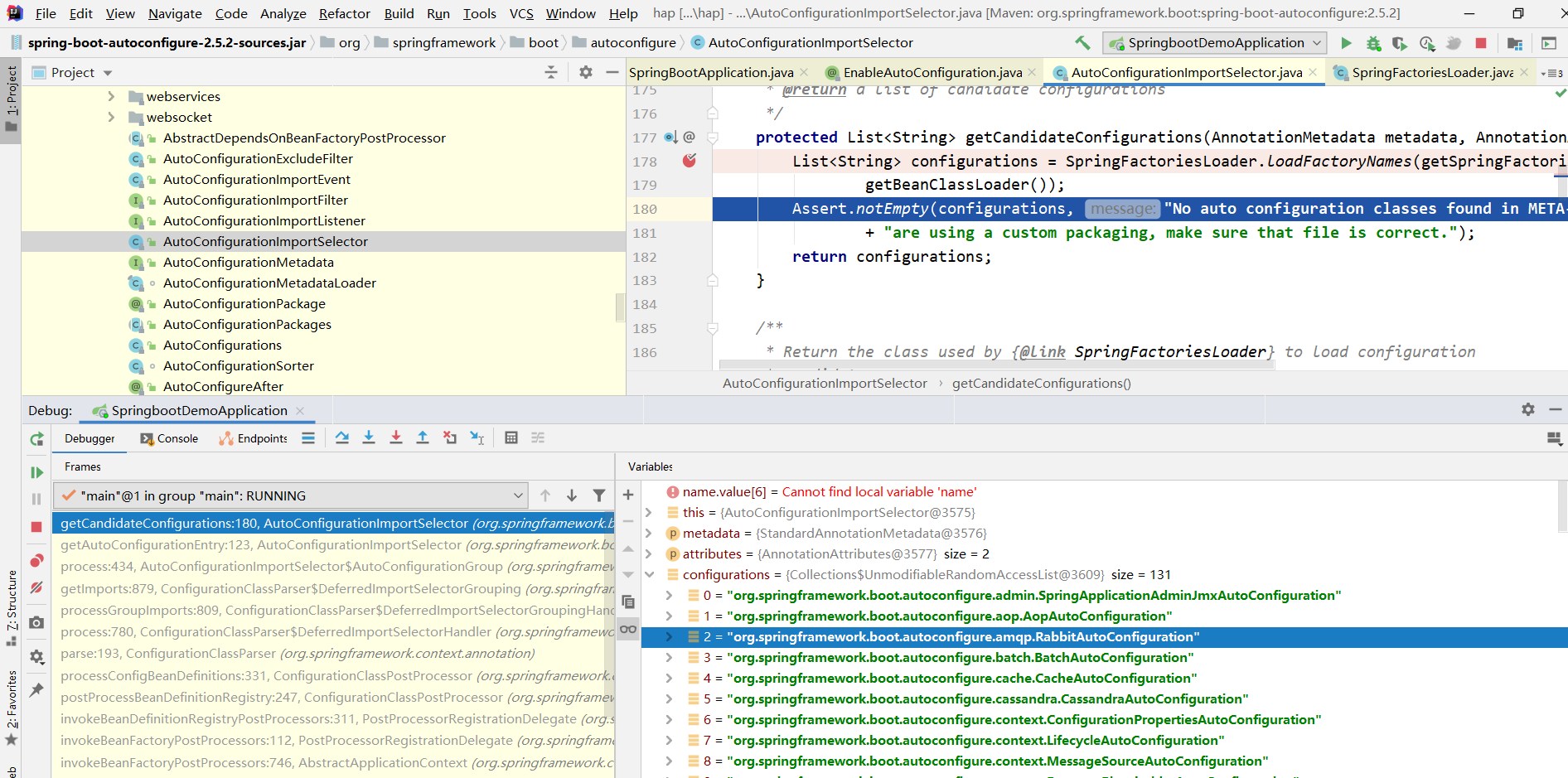Run with Coverage shield icon

click(x=1400, y=42)
